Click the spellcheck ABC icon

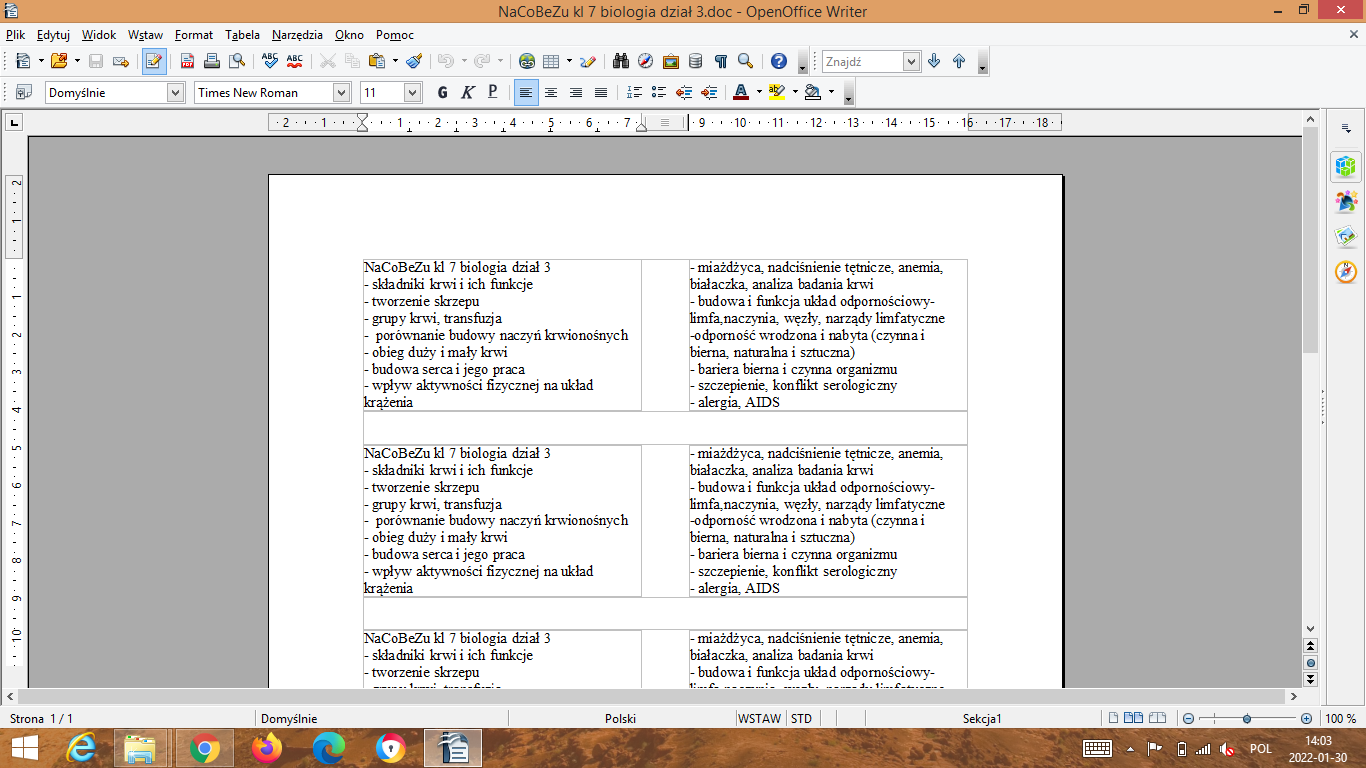click(x=269, y=61)
